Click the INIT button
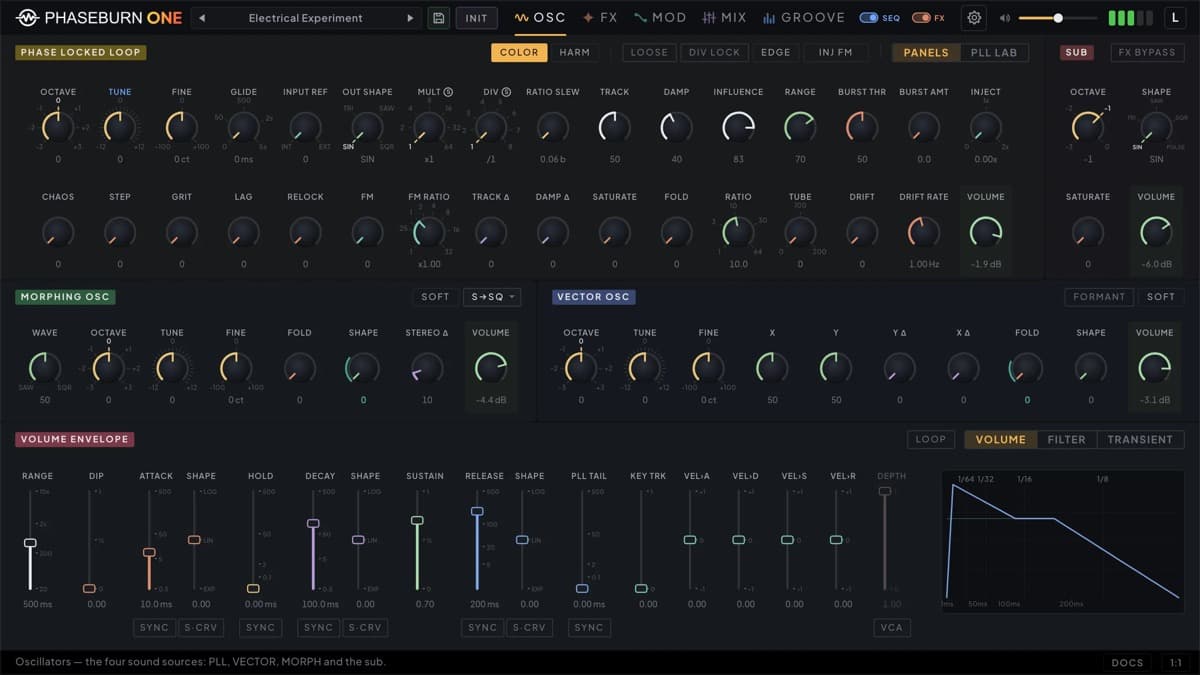Viewport: 1200px width, 675px height. click(477, 18)
